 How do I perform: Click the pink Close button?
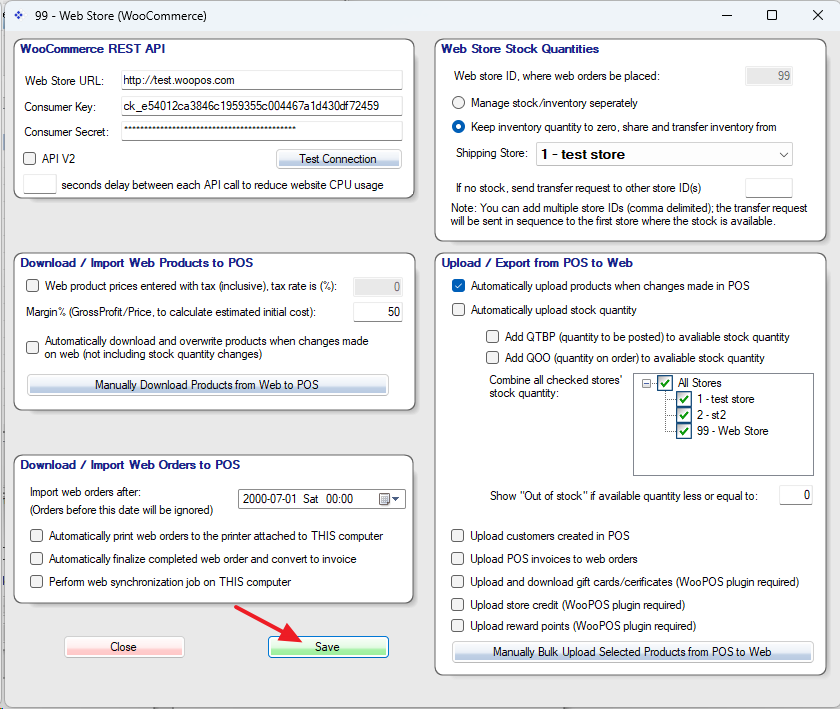[x=124, y=647]
